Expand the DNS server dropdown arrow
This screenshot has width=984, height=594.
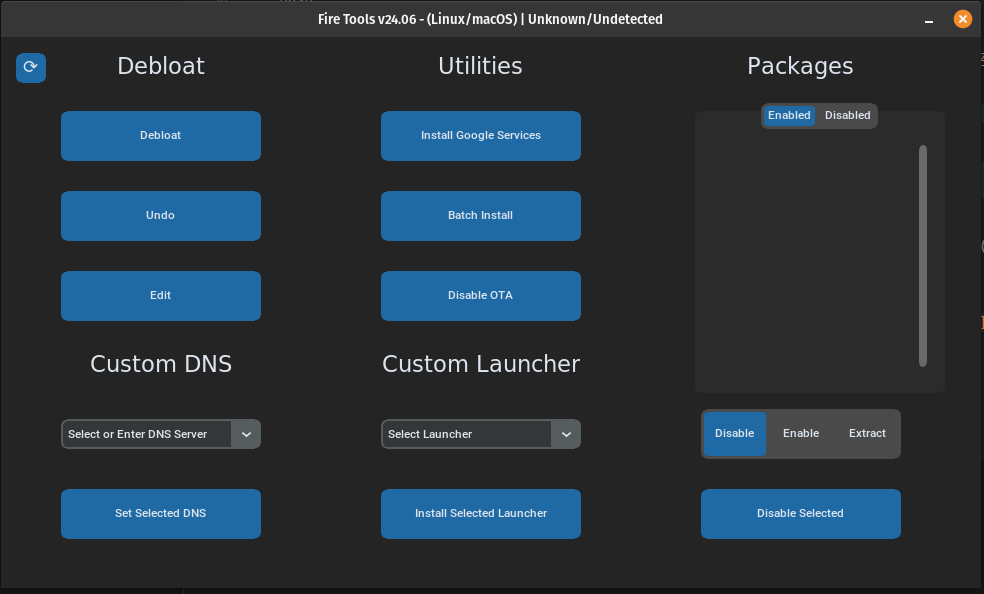246,434
